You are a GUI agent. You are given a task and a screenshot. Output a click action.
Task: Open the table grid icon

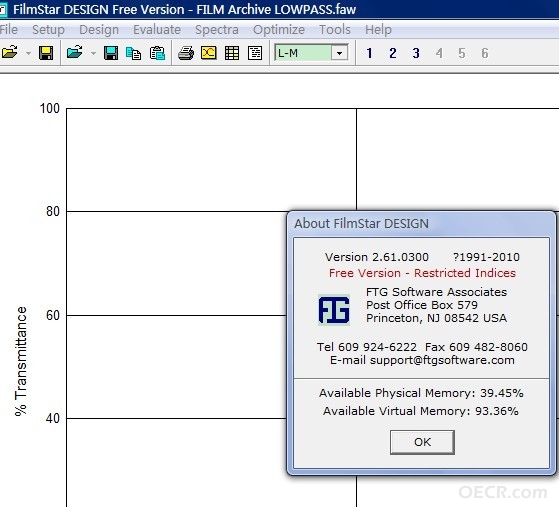232,53
